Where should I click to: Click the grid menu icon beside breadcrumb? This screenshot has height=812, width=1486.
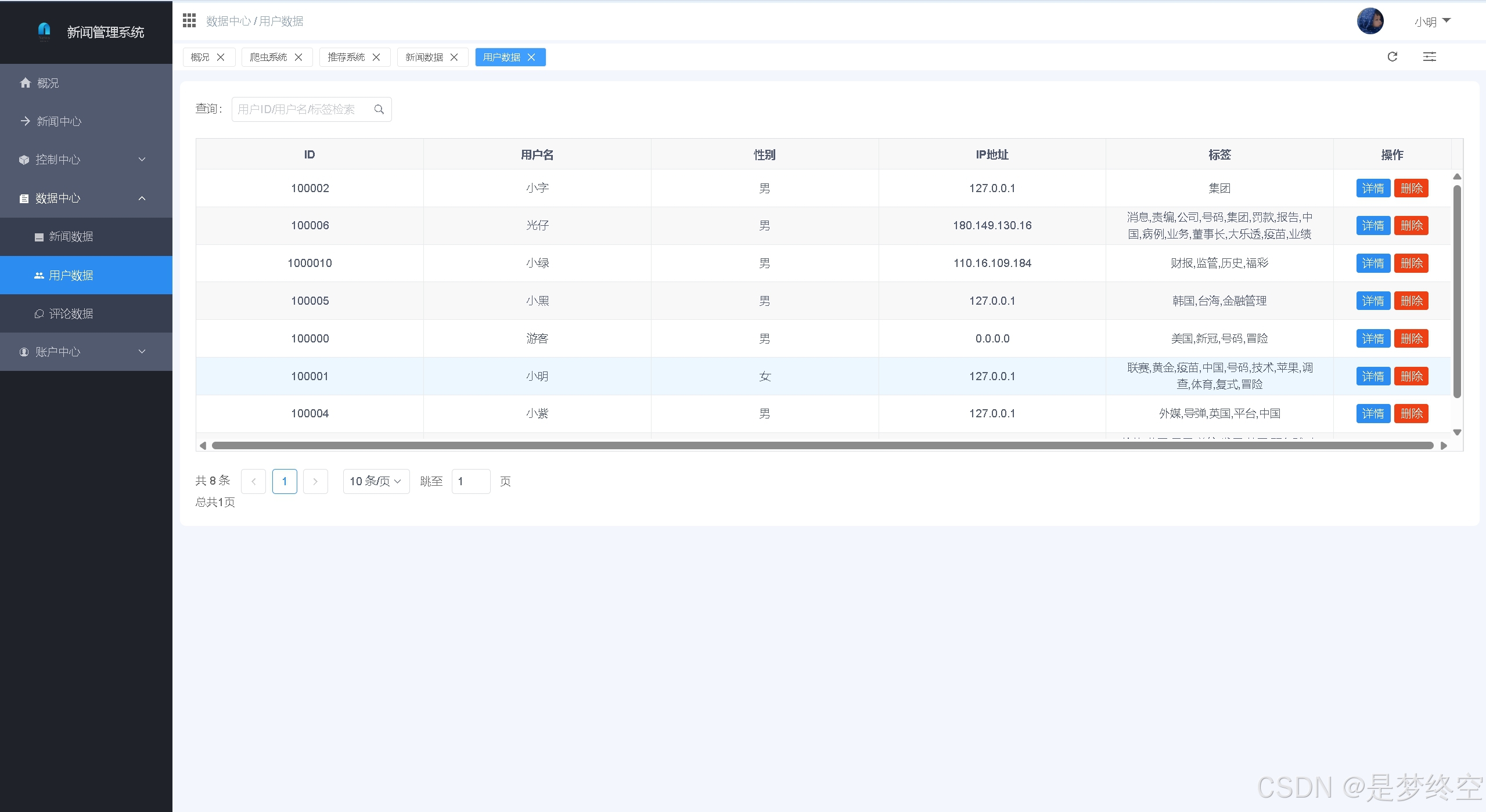189,21
